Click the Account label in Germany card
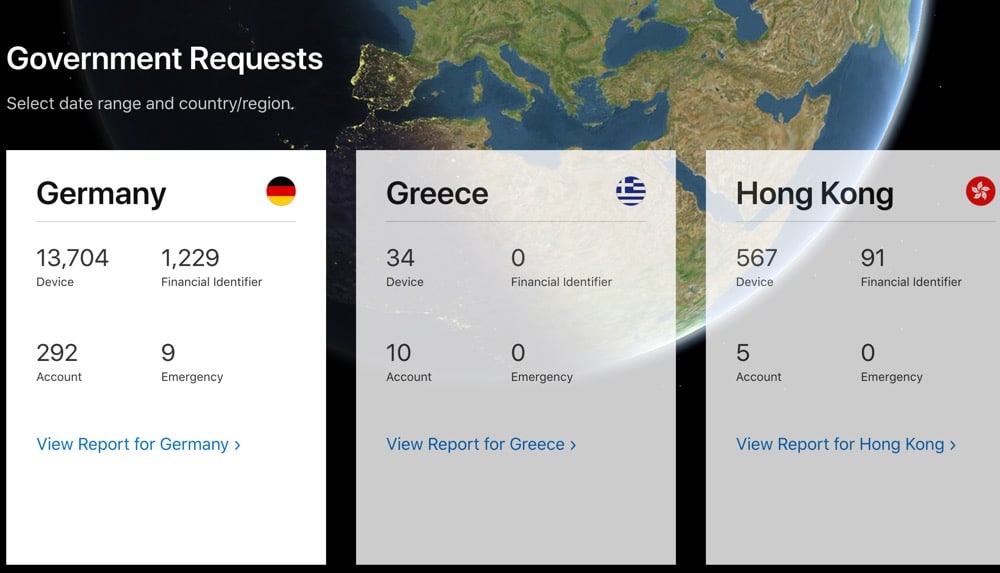 (59, 377)
